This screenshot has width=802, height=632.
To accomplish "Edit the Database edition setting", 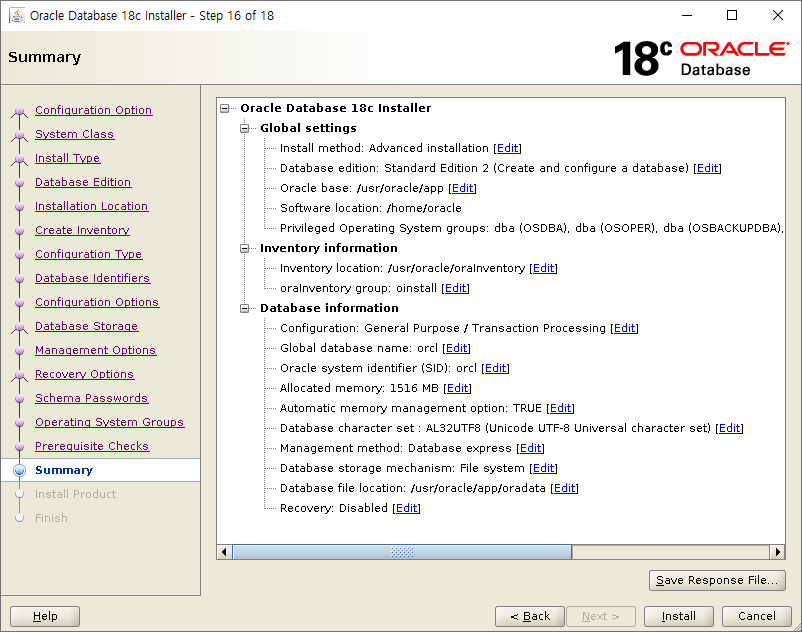I will coord(707,168).
